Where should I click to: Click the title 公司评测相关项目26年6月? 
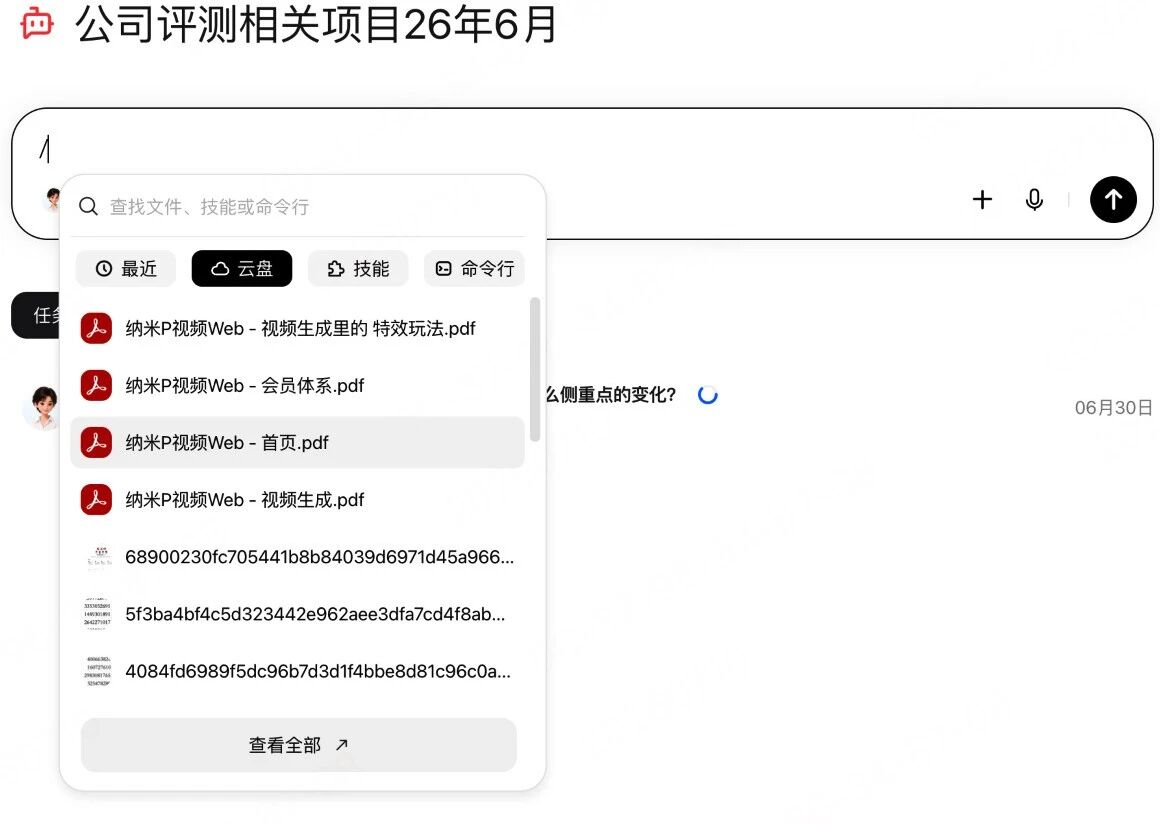tap(317, 24)
